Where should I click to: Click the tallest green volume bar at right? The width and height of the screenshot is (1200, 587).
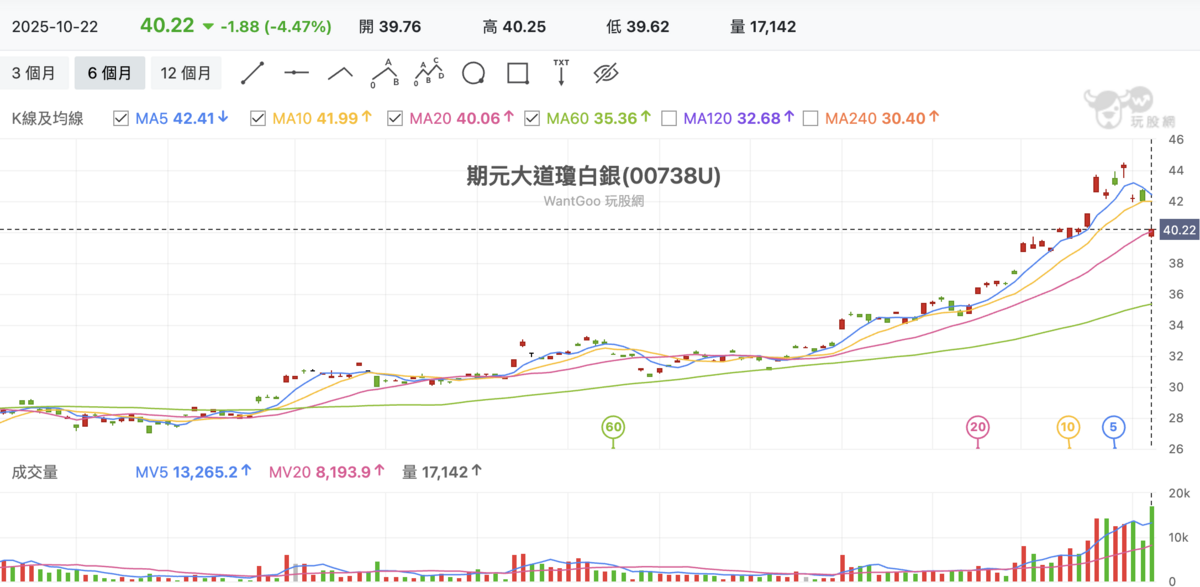(x=1151, y=544)
